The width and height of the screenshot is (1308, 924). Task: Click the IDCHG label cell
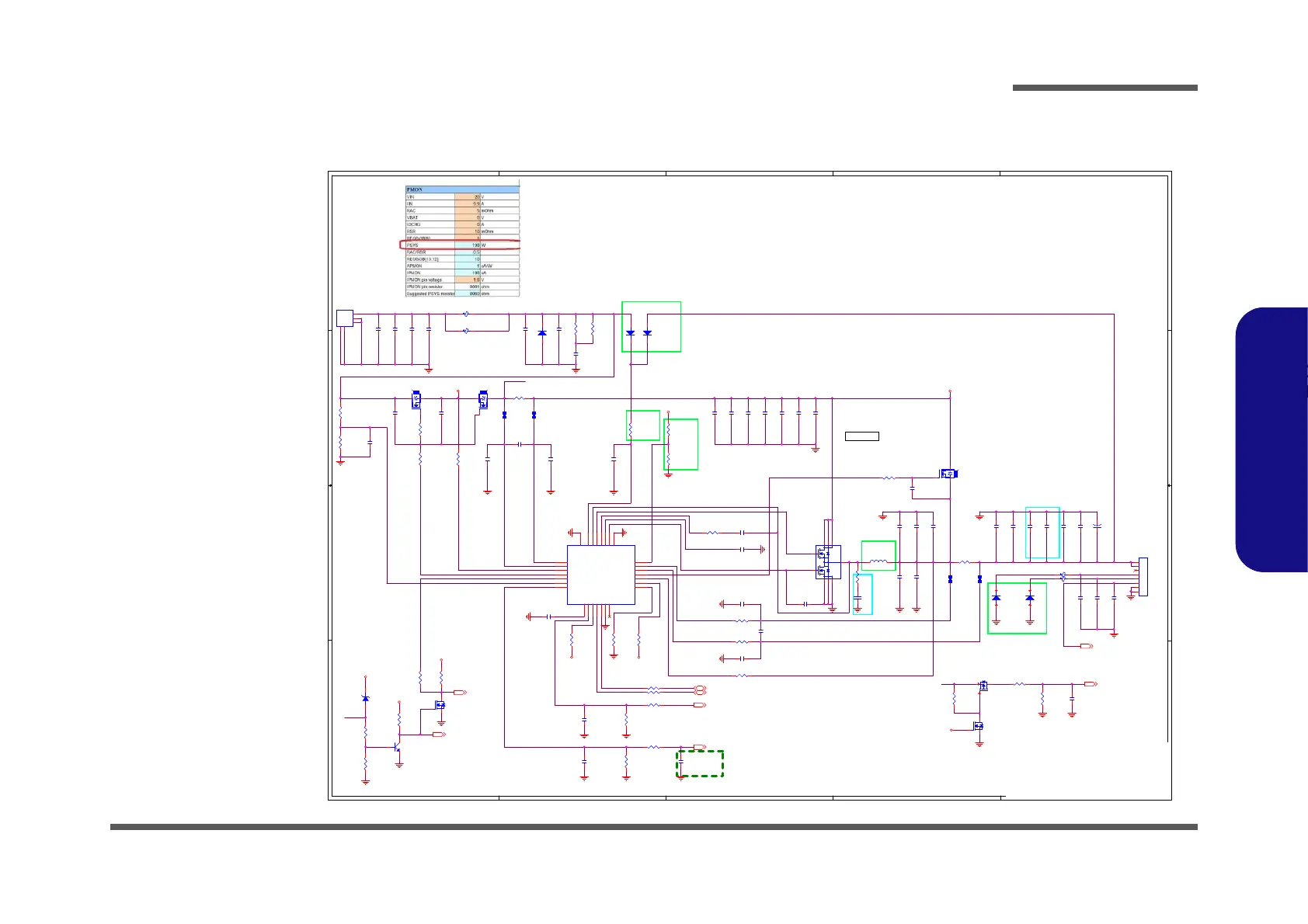tap(430, 224)
